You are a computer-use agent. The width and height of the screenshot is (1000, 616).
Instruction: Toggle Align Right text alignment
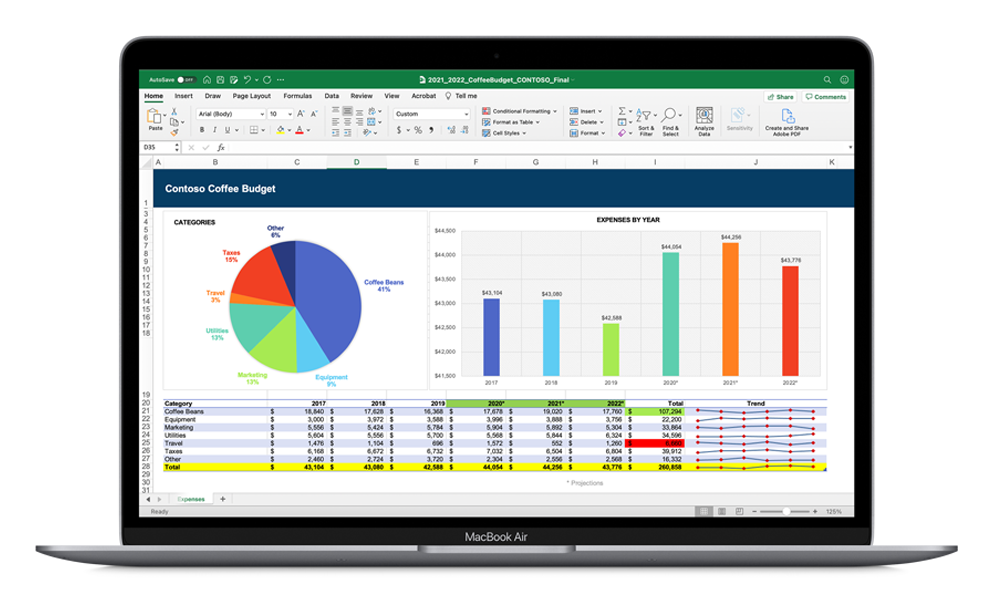(360, 122)
